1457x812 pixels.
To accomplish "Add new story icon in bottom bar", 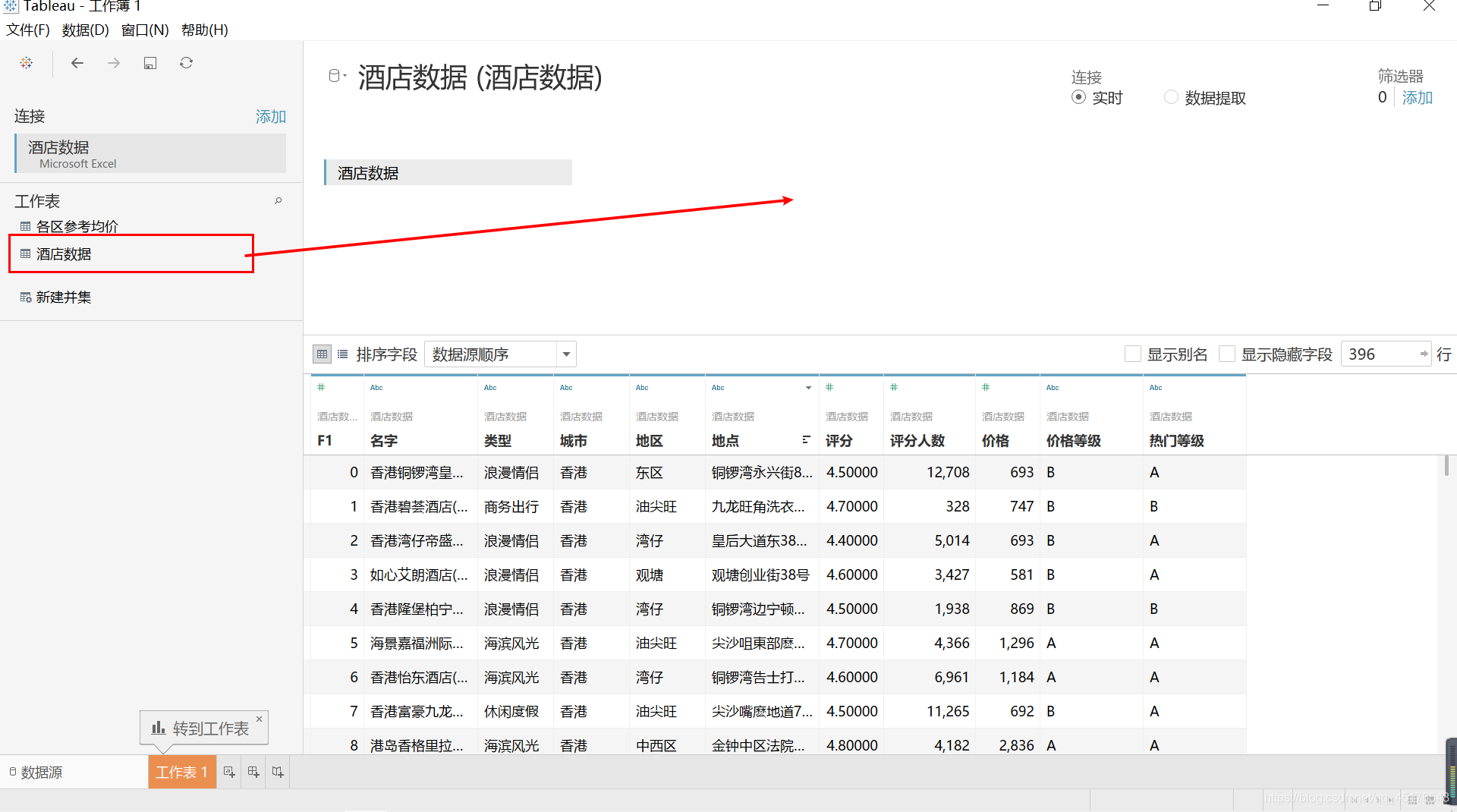I will click(278, 772).
